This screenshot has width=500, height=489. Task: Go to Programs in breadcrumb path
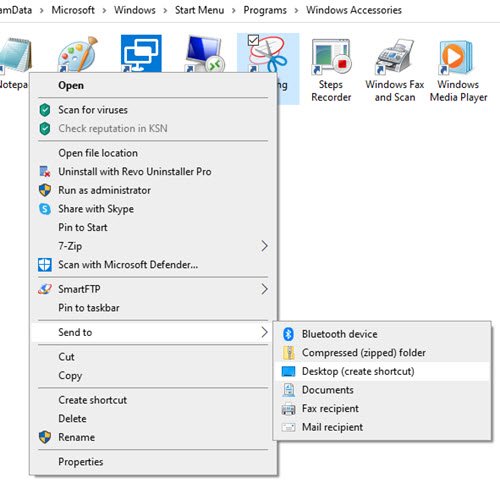265,10
